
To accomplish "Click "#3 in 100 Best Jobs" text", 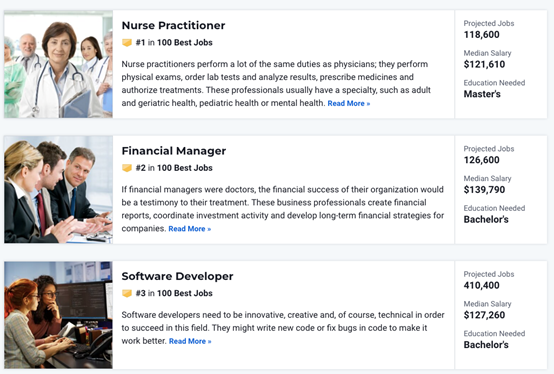I will tap(174, 293).
